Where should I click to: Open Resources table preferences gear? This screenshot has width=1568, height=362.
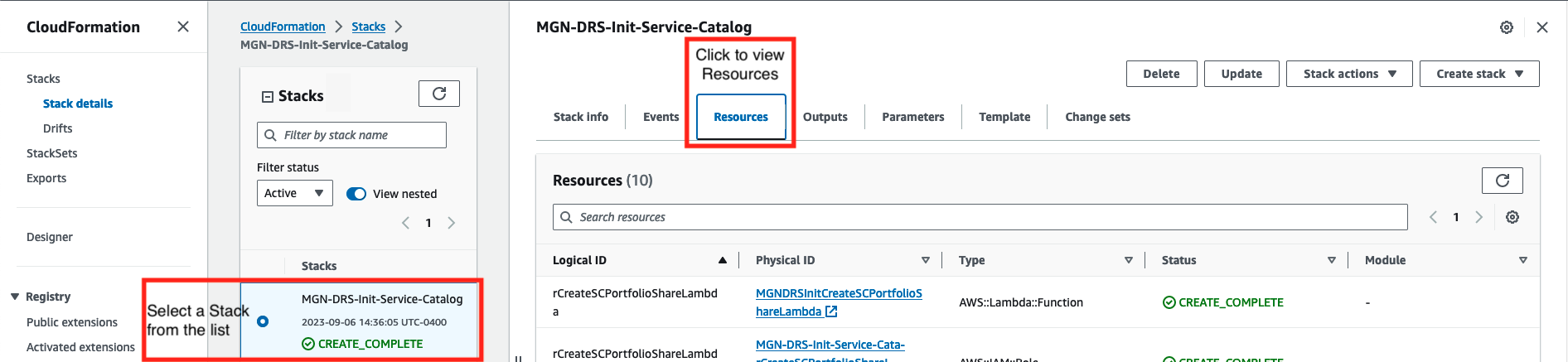coord(1512,217)
